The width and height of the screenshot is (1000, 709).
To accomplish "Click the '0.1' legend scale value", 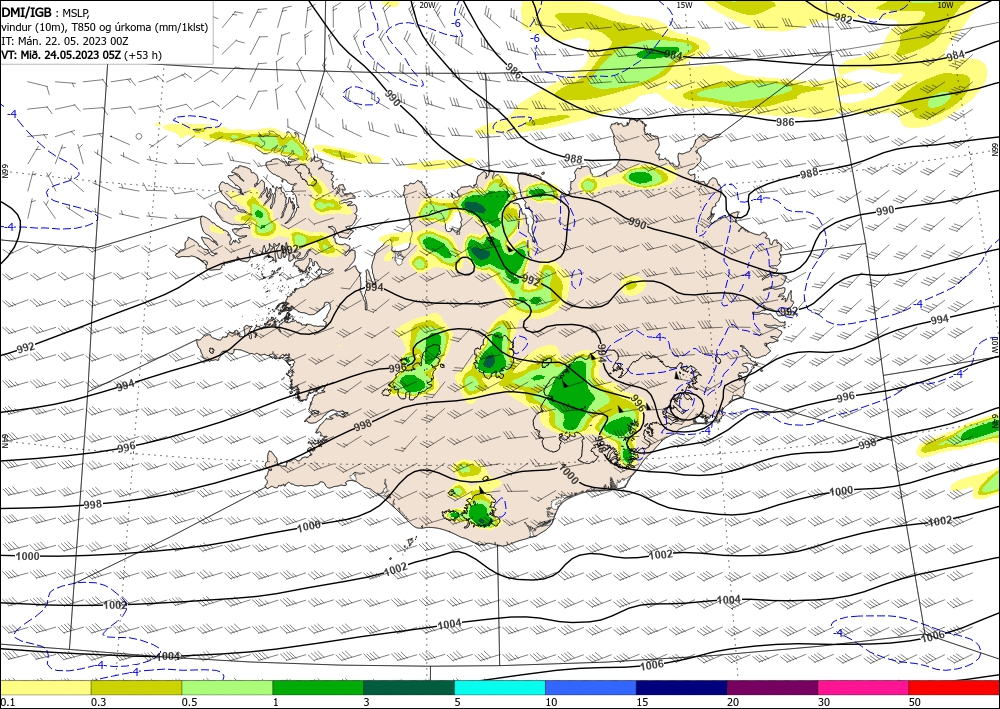I will pos(6,702).
